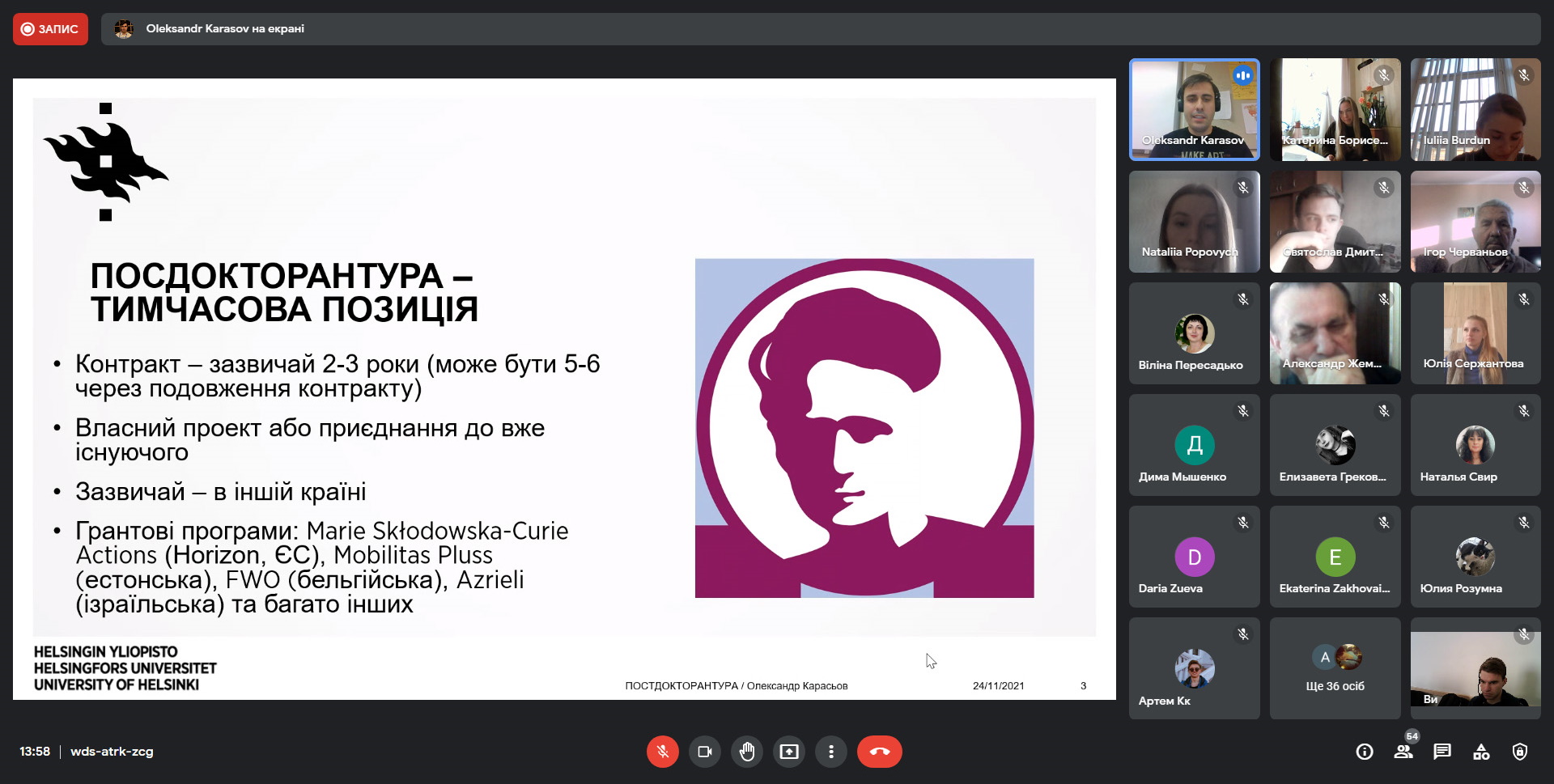Select Oleksandr Karasov's video tile

1194,109
